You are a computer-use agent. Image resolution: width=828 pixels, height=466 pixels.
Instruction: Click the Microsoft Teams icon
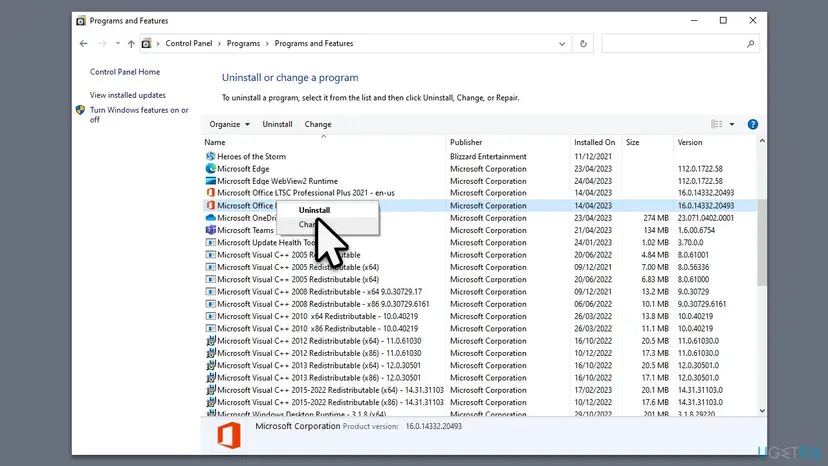211,230
